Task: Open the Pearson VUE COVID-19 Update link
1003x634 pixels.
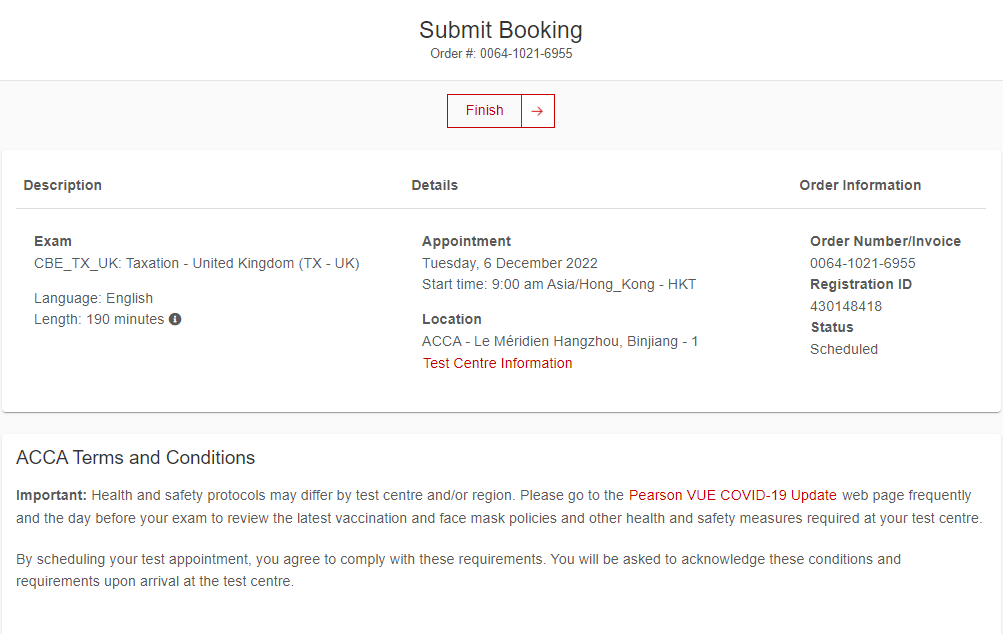Action: click(732, 495)
